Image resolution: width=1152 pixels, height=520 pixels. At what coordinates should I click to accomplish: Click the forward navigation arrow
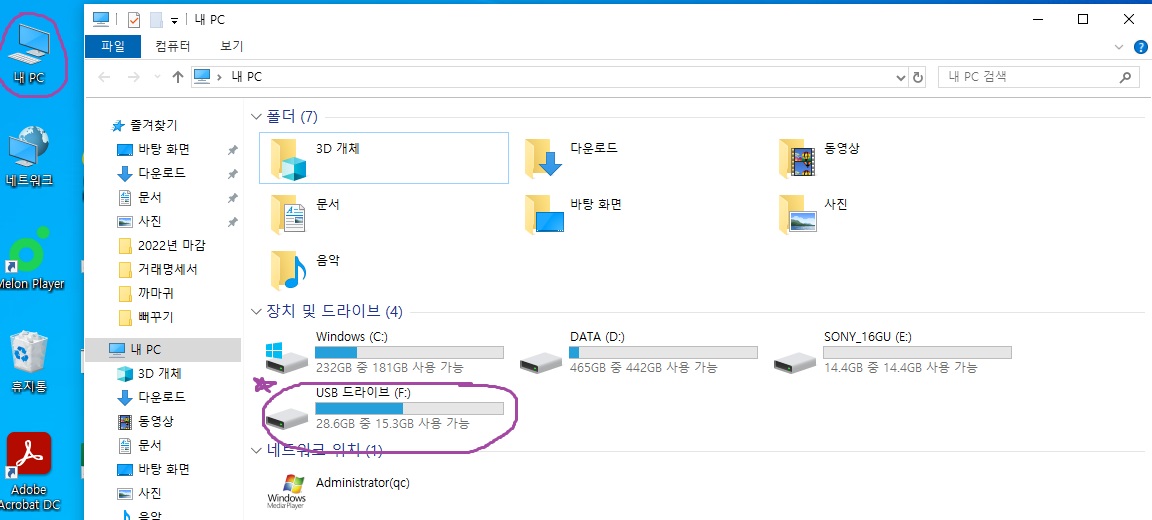click(133, 76)
